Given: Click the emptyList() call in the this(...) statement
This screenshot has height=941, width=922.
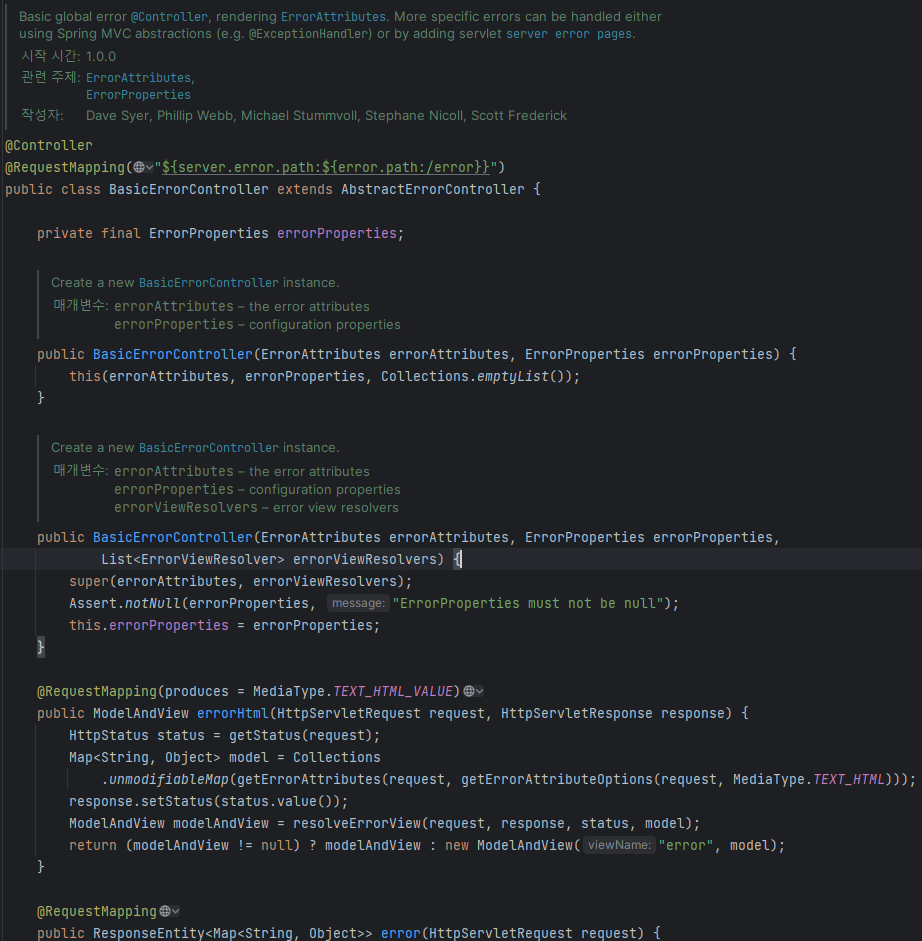Looking at the screenshot, I should [520, 376].
